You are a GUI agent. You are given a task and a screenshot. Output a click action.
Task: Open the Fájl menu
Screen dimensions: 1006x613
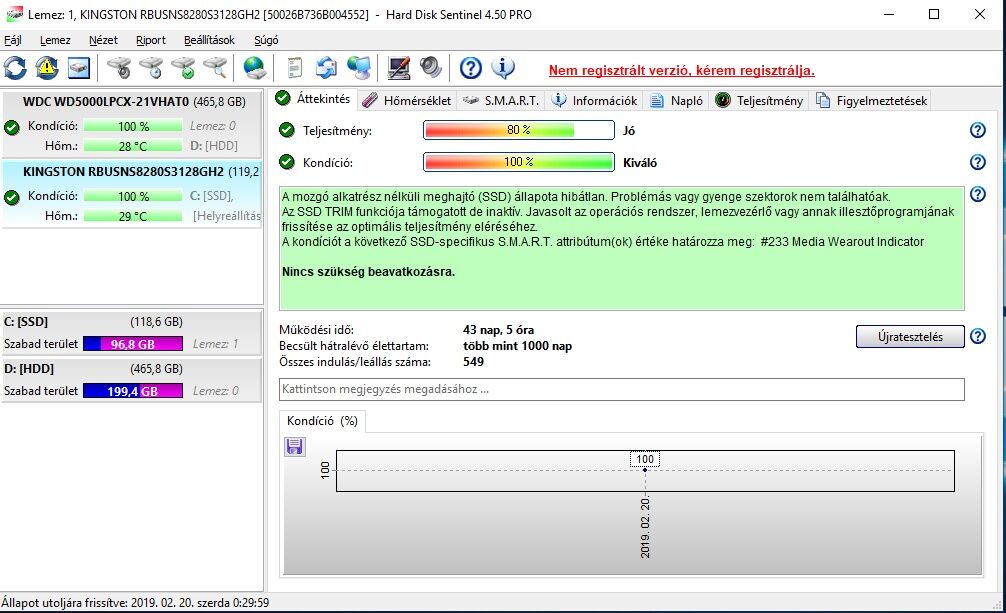[13, 40]
